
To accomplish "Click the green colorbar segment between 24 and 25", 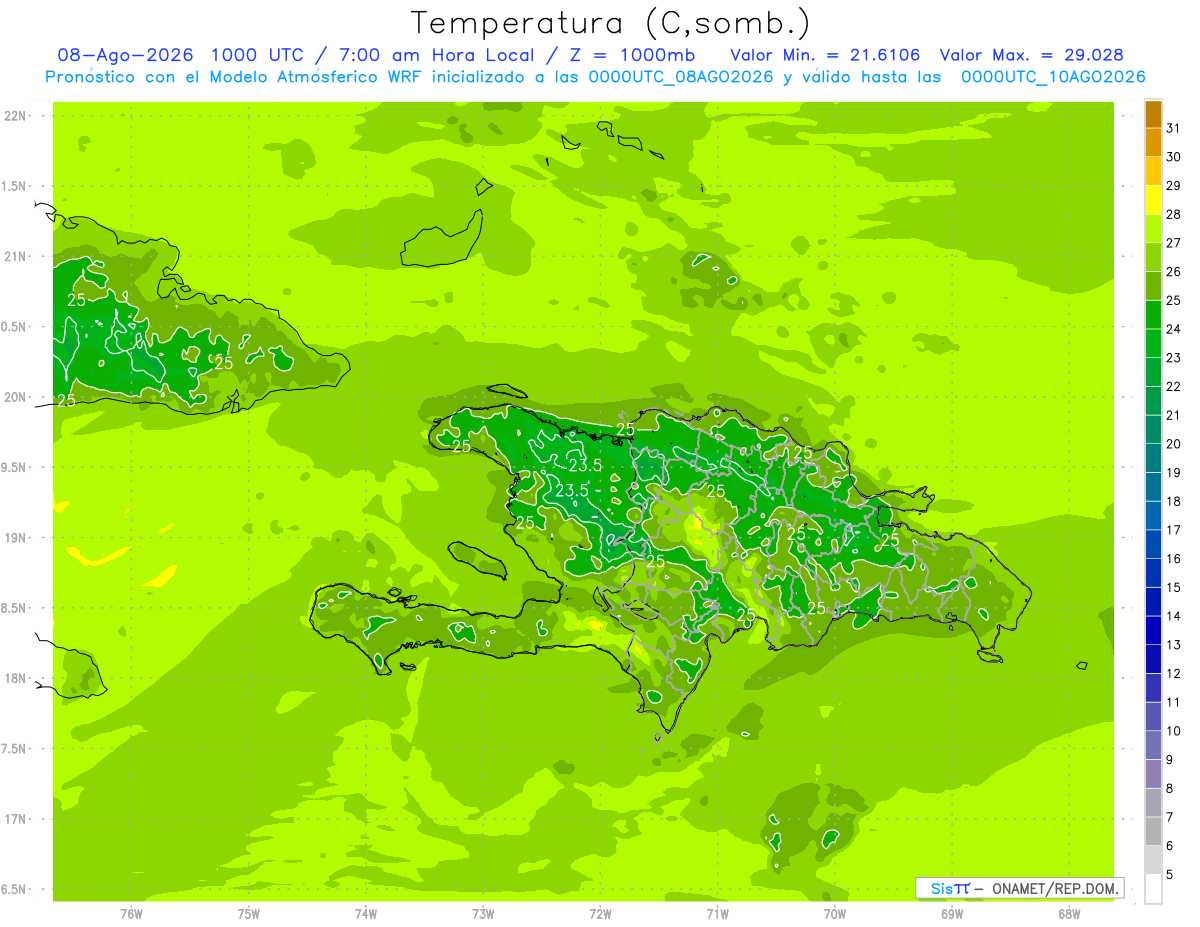I will (x=1153, y=315).
